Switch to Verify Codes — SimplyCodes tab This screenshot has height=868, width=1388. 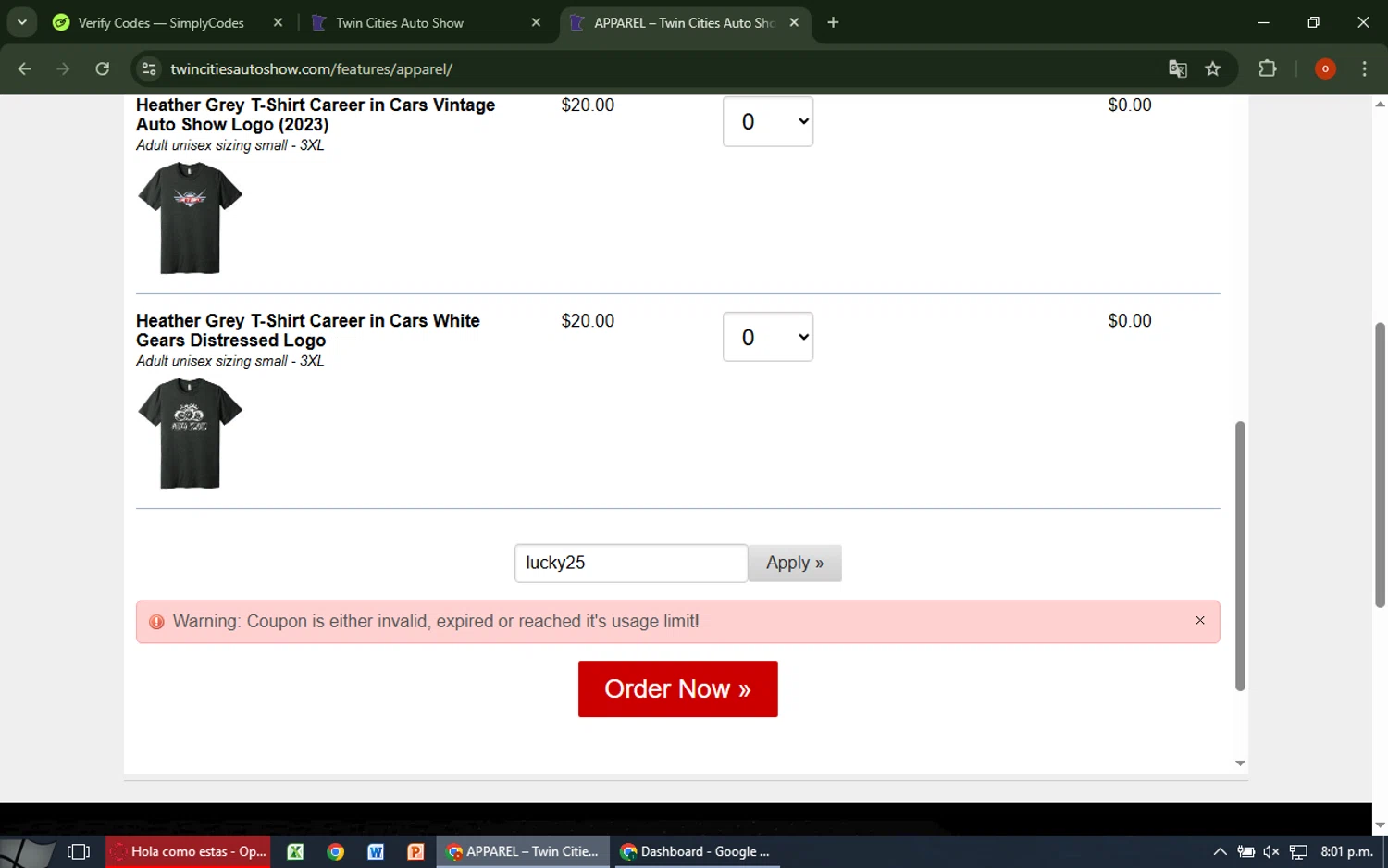coord(160,22)
